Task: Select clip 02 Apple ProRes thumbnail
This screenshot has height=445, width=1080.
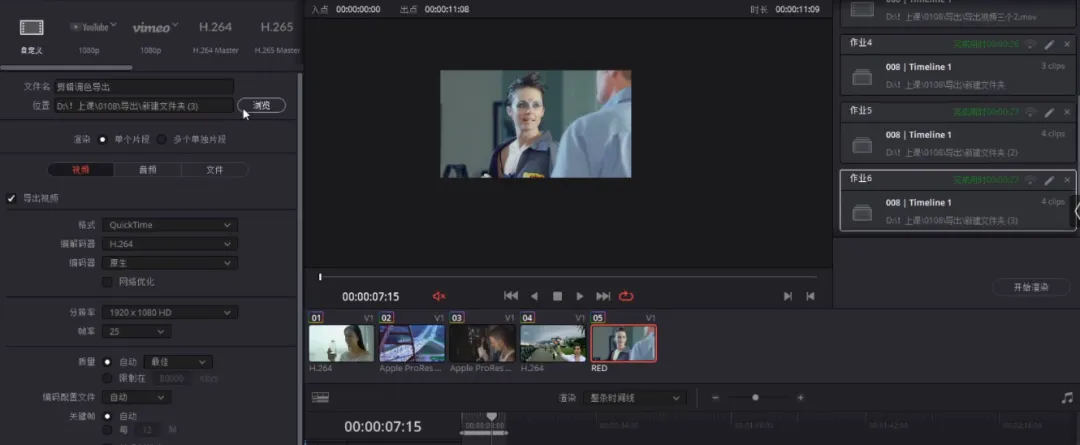Action: 412,343
